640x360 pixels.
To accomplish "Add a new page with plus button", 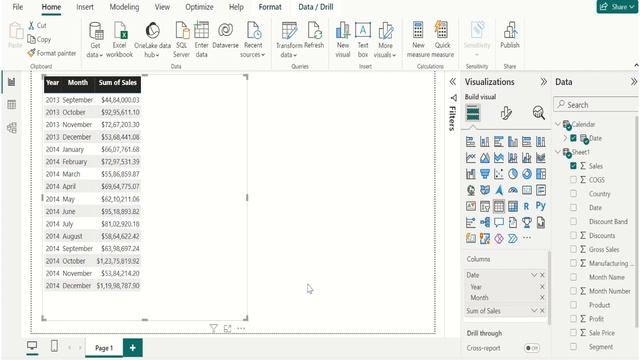I will (133, 348).
